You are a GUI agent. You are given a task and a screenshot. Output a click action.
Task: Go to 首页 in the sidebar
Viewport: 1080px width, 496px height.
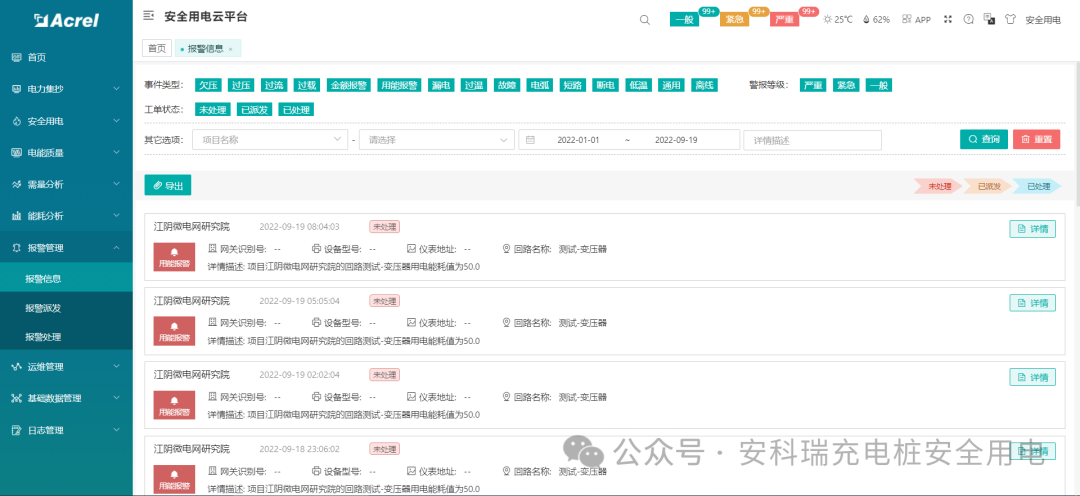pyautogui.click(x=66, y=58)
